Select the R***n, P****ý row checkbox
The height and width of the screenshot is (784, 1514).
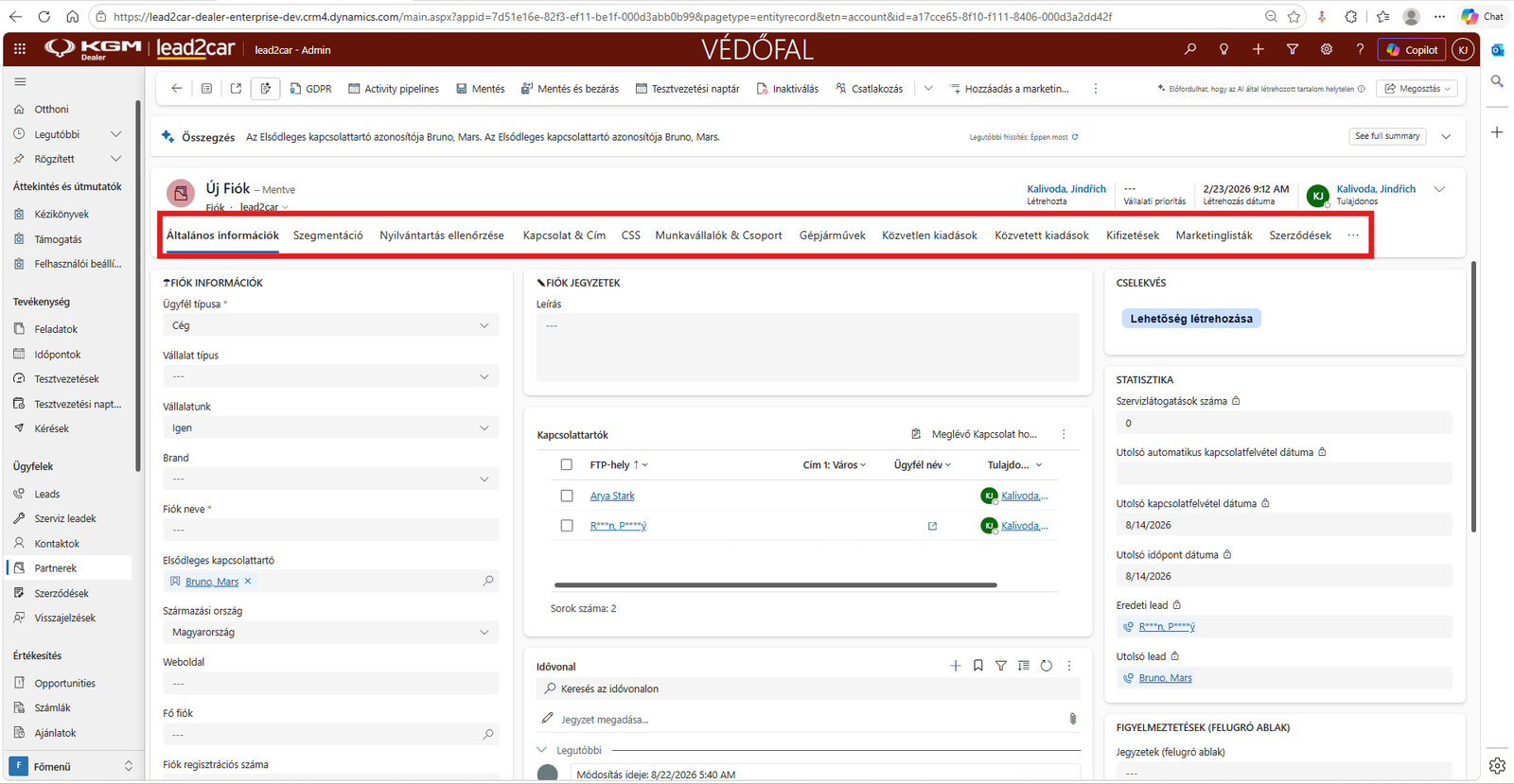tap(567, 526)
